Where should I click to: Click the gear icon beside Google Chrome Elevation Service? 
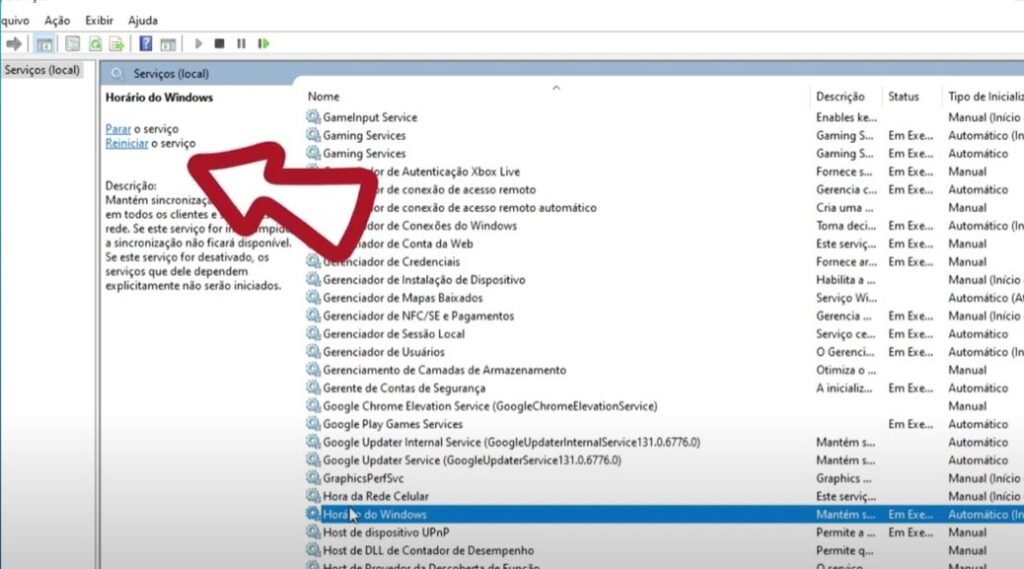(313, 406)
